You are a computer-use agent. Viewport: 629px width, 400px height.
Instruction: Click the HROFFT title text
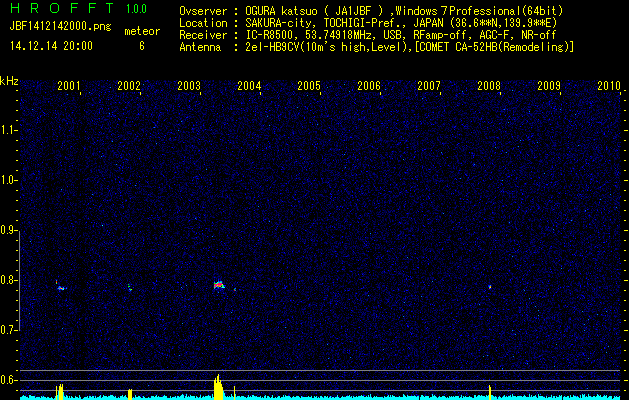pos(62,8)
